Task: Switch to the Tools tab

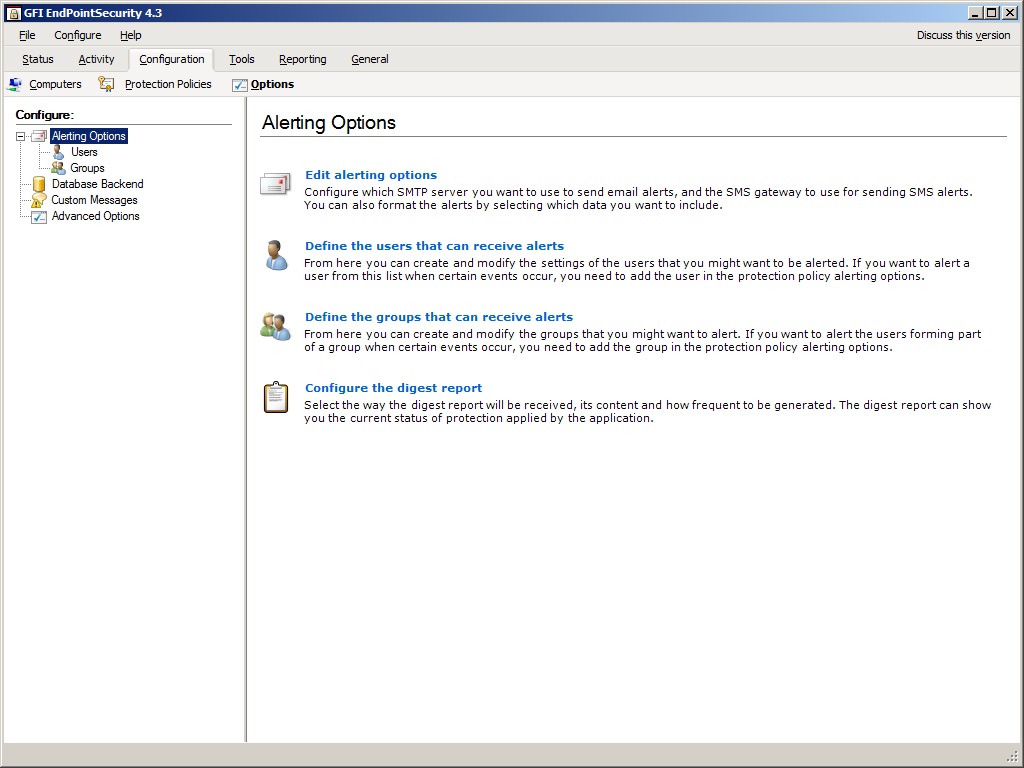Action: coord(242,59)
